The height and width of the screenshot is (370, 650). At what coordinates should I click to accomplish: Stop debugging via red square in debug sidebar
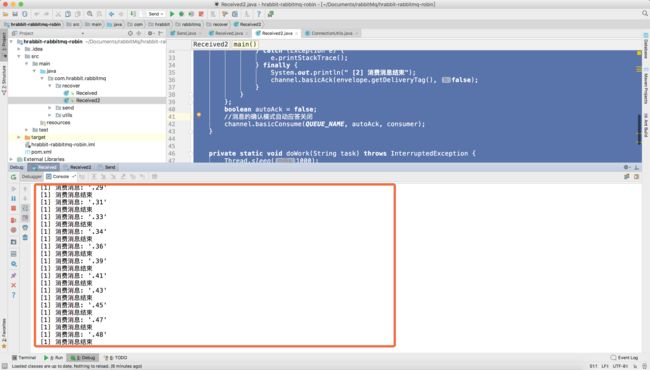[x=13, y=208]
